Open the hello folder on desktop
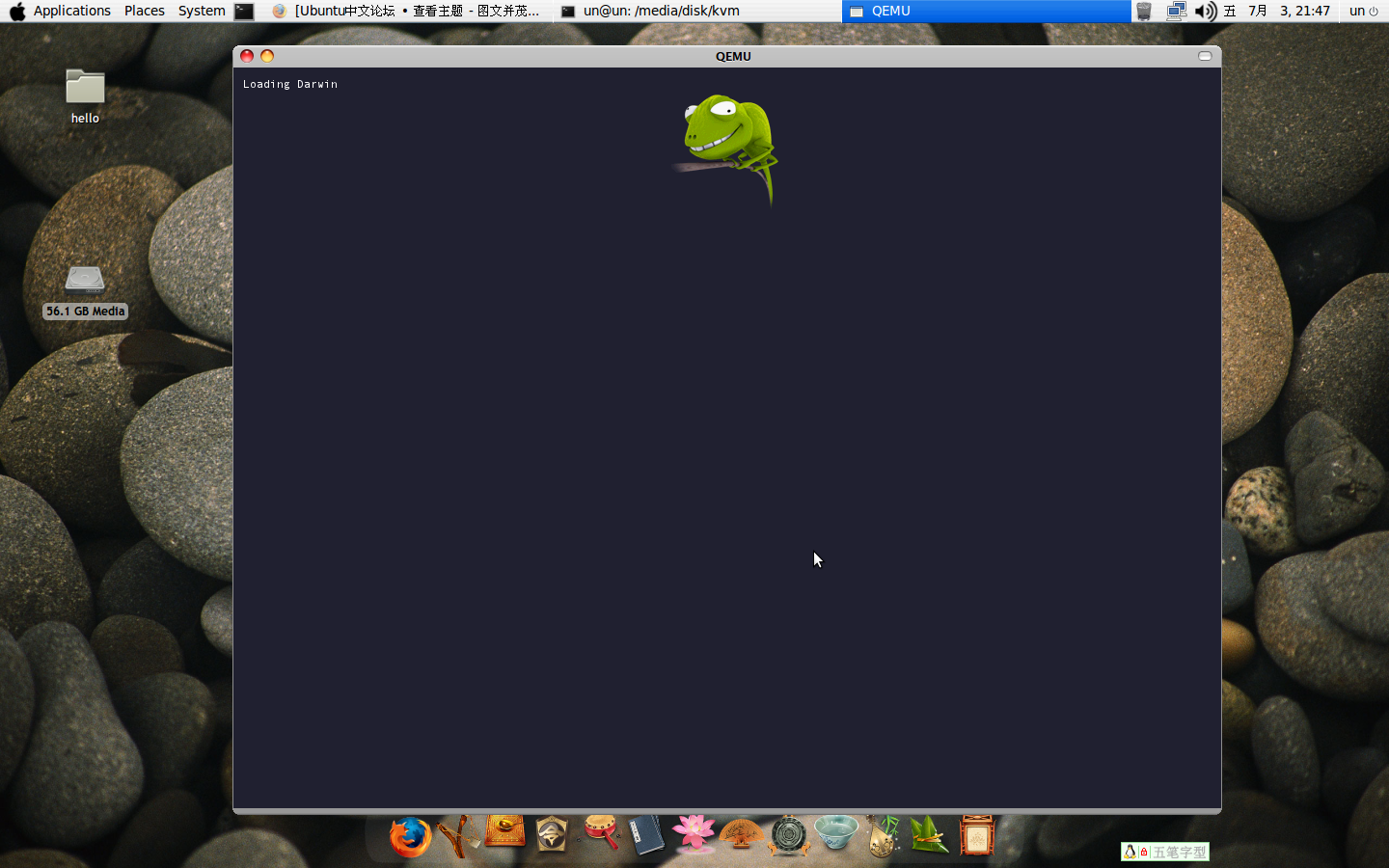The width and height of the screenshot is (1389, 868). [85, 96]
